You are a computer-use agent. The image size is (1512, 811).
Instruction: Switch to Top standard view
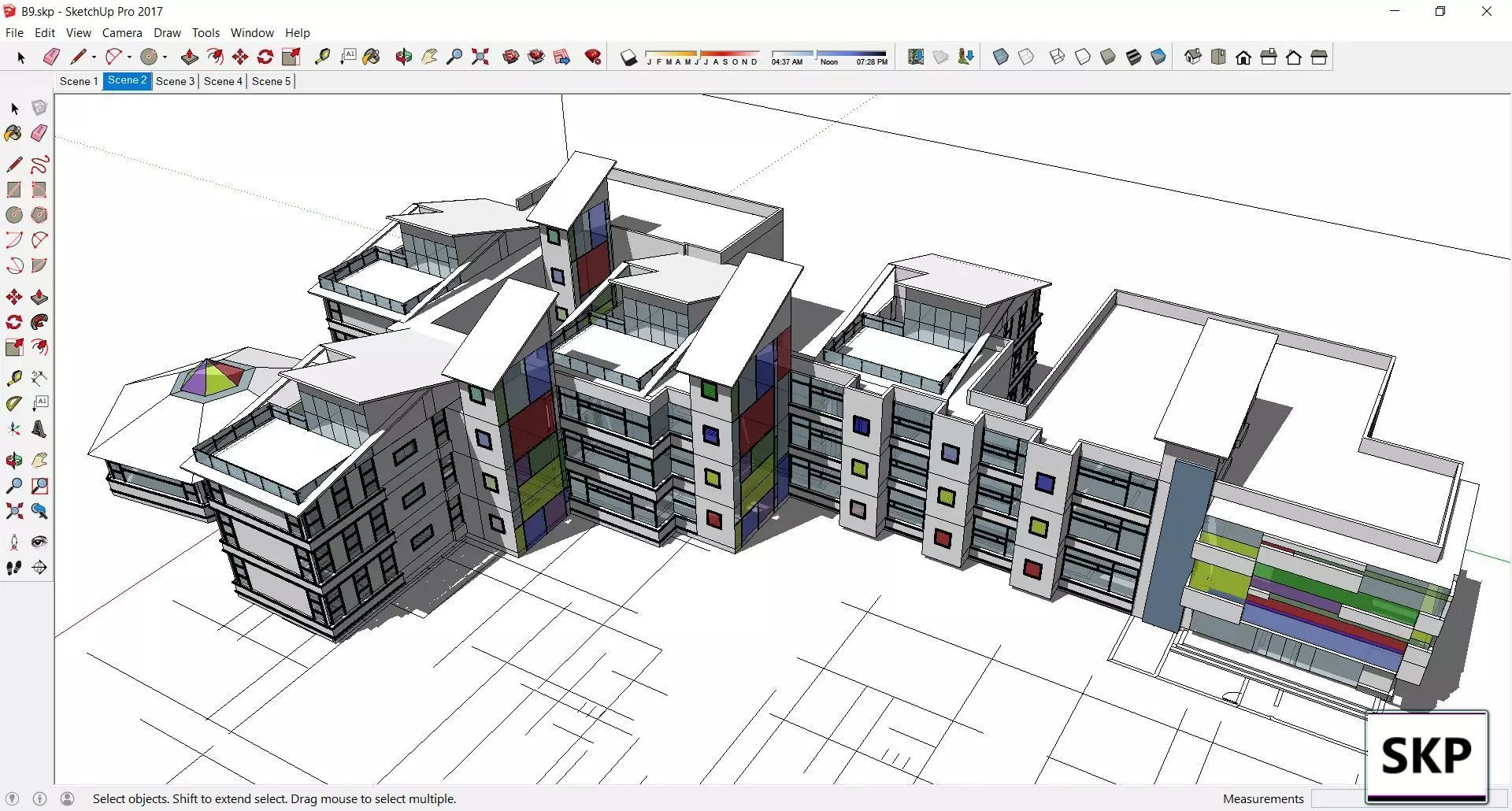(1218, 57)
